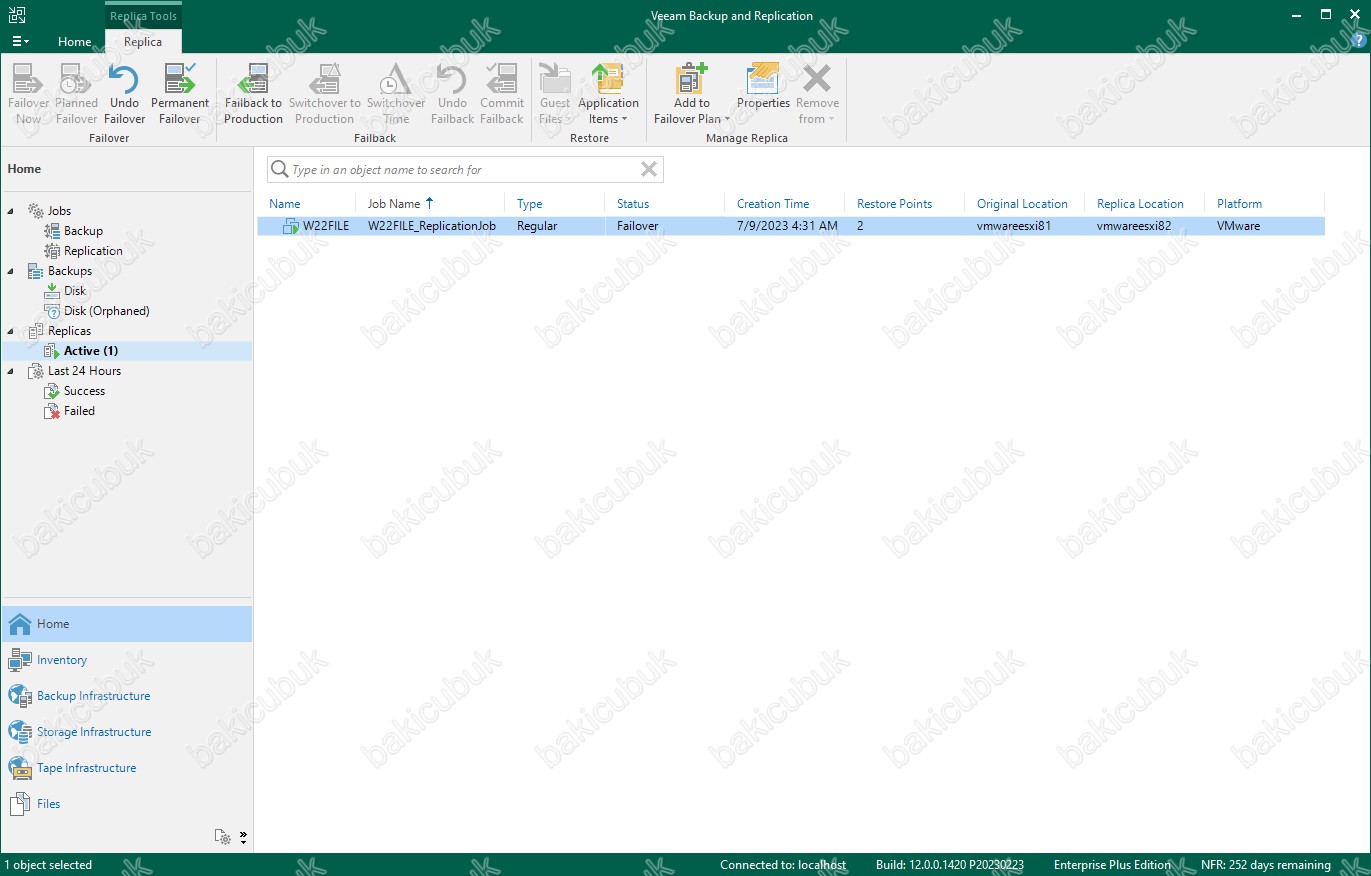The height and width of the screenshot is (876, 1371).
Task: Open the Inventory navigation view
Action: 127,660
